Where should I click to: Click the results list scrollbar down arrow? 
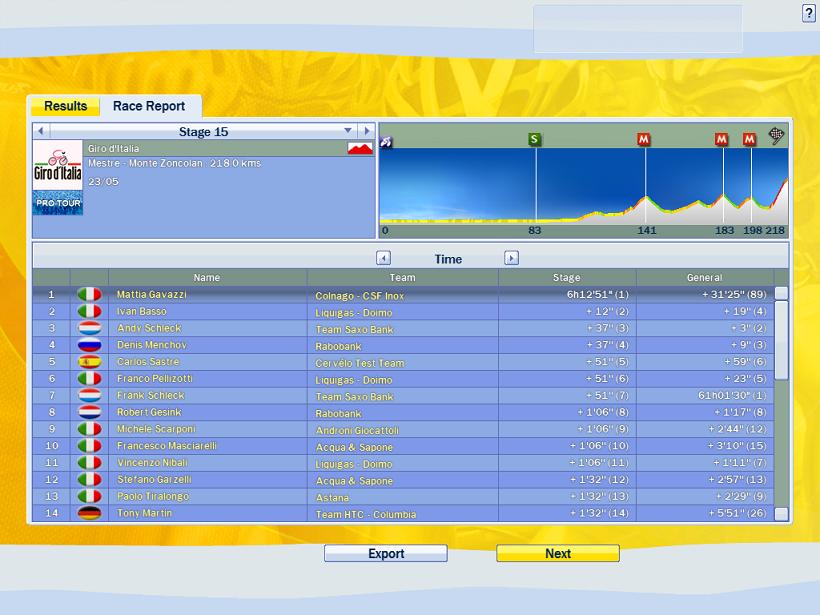click(x=781, y=514)
